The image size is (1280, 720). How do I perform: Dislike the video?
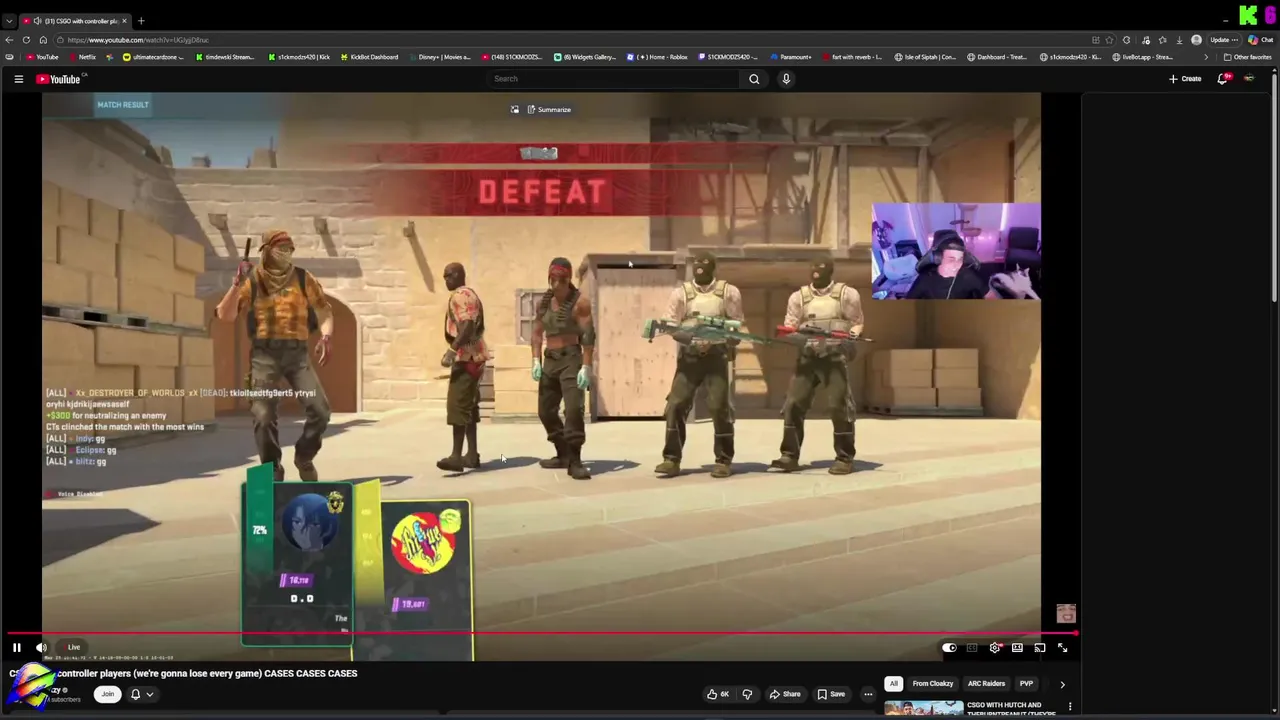click(746, 694)
